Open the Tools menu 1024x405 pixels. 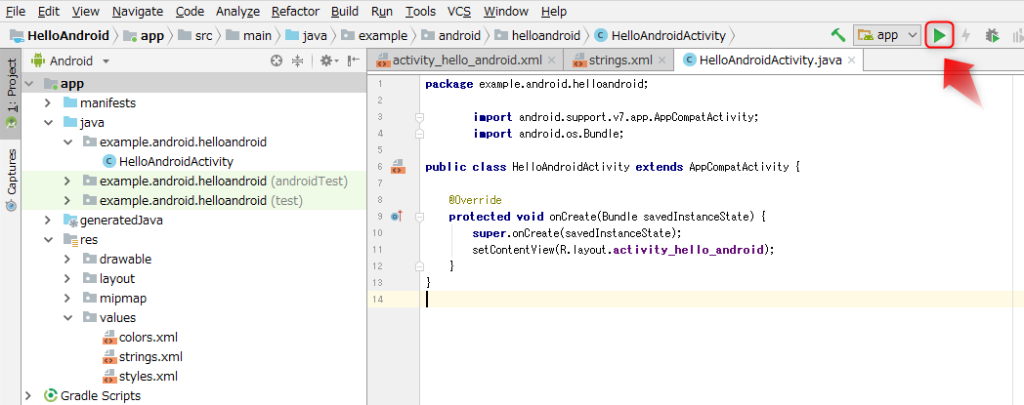[x=421, y=11]
